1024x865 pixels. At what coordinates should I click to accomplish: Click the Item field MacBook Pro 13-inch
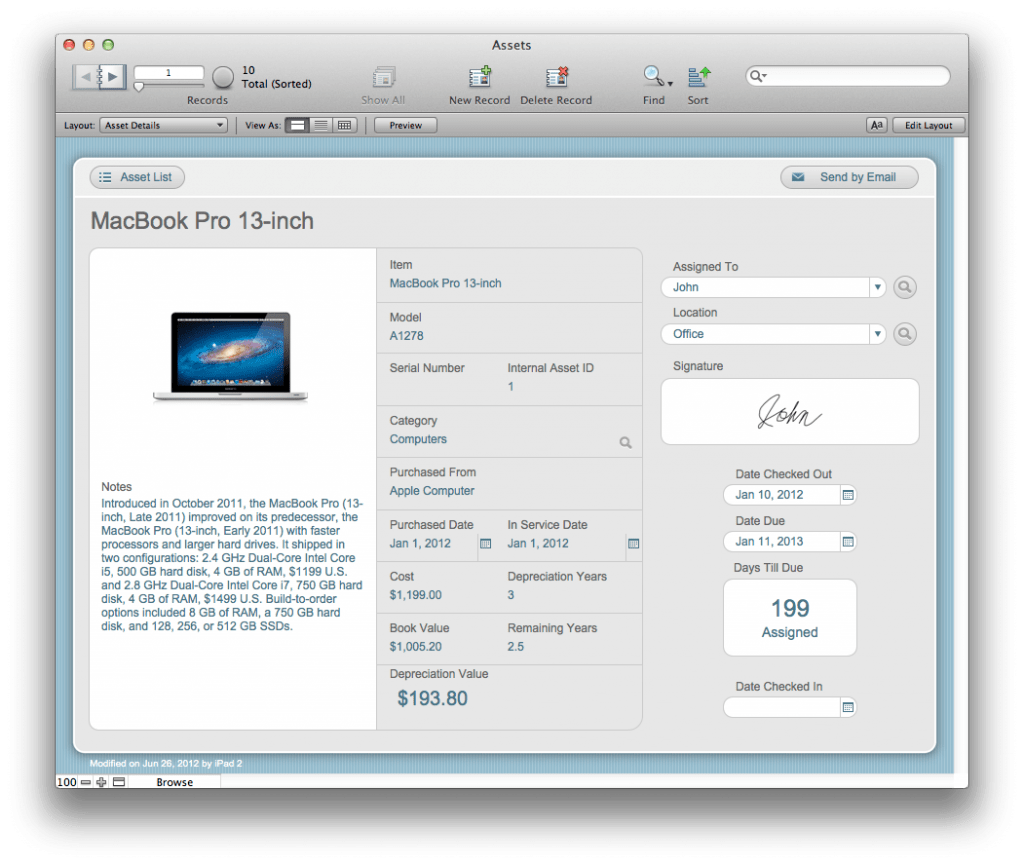click(x=445, y=283)
